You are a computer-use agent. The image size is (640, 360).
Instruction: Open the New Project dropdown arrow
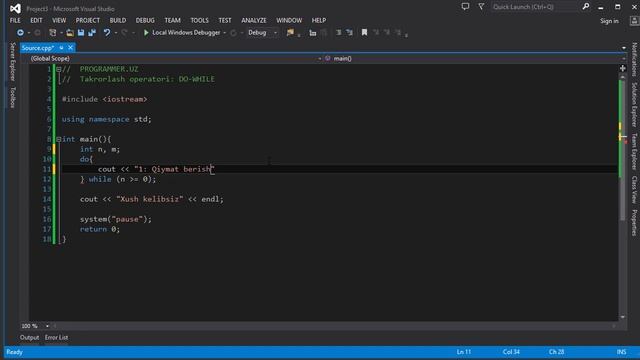point(61,33)
